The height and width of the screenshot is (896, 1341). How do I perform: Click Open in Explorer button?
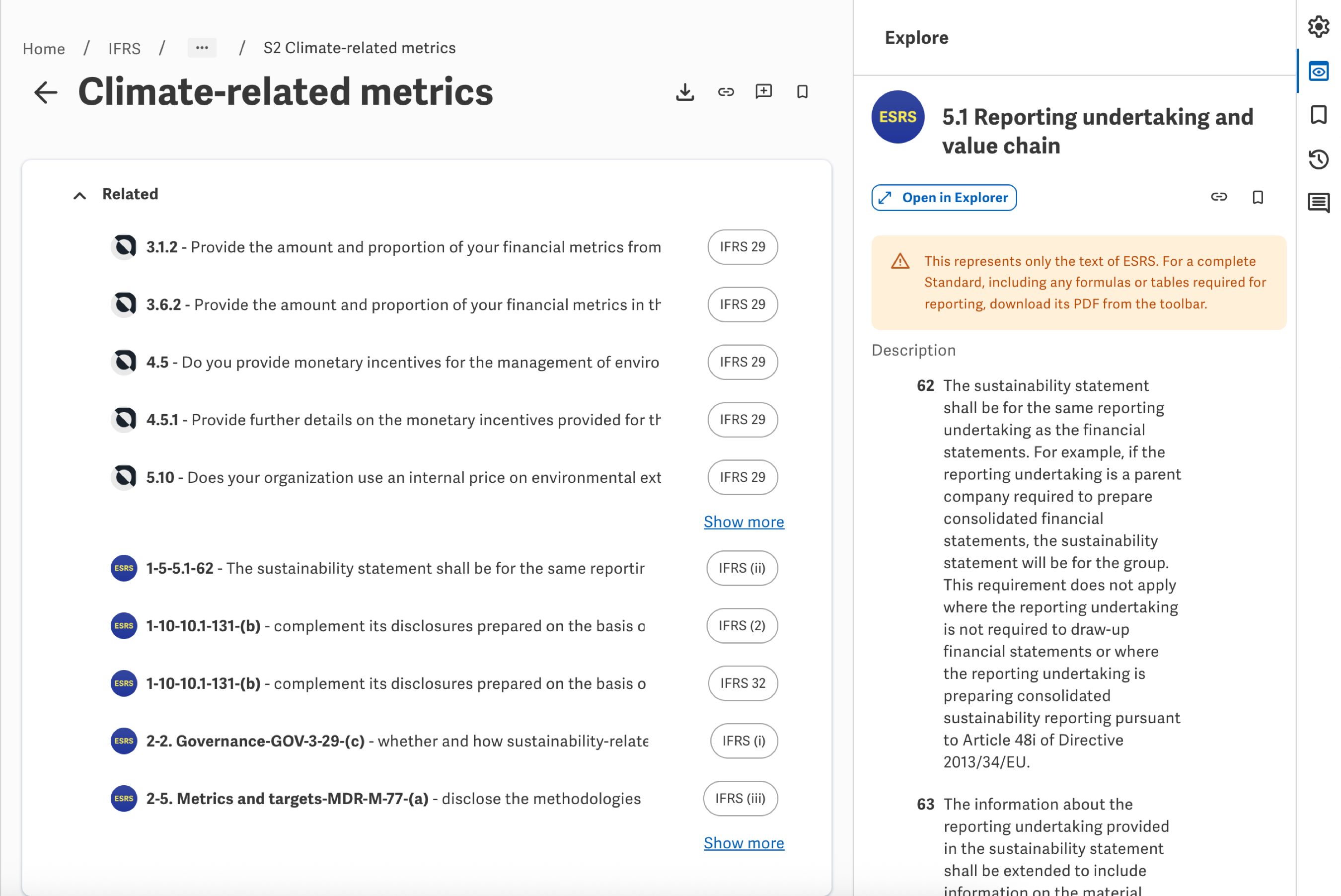click(944, 198)
